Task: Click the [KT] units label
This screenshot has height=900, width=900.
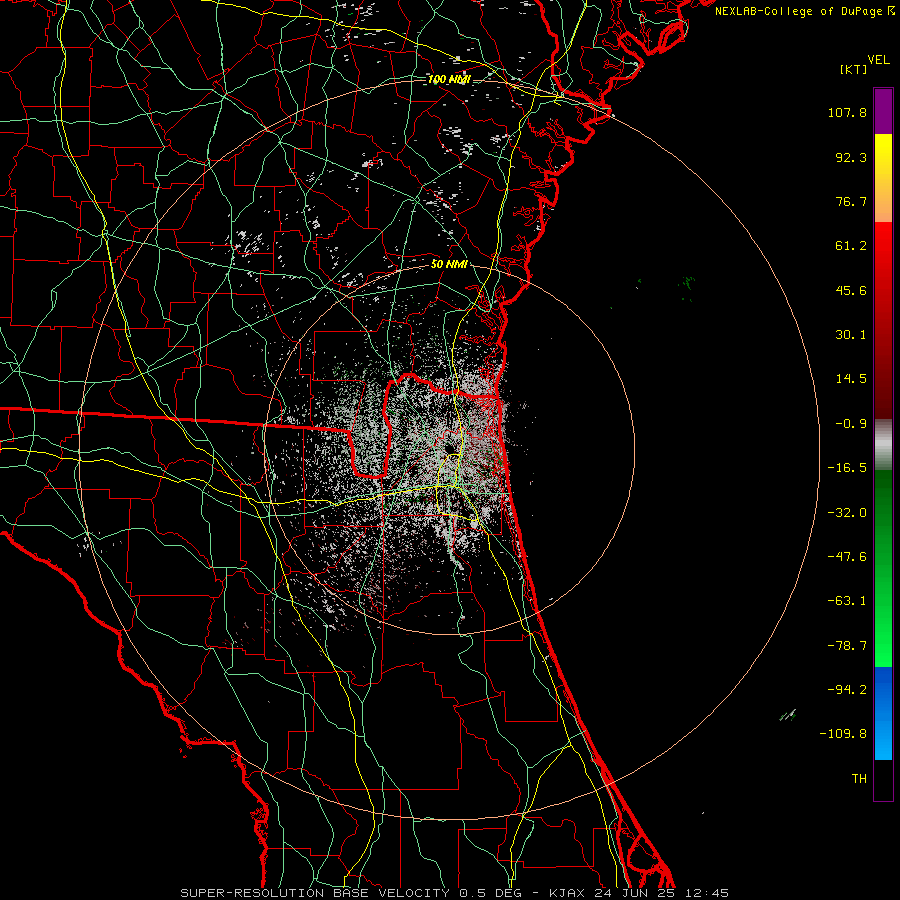Action: 854,69
